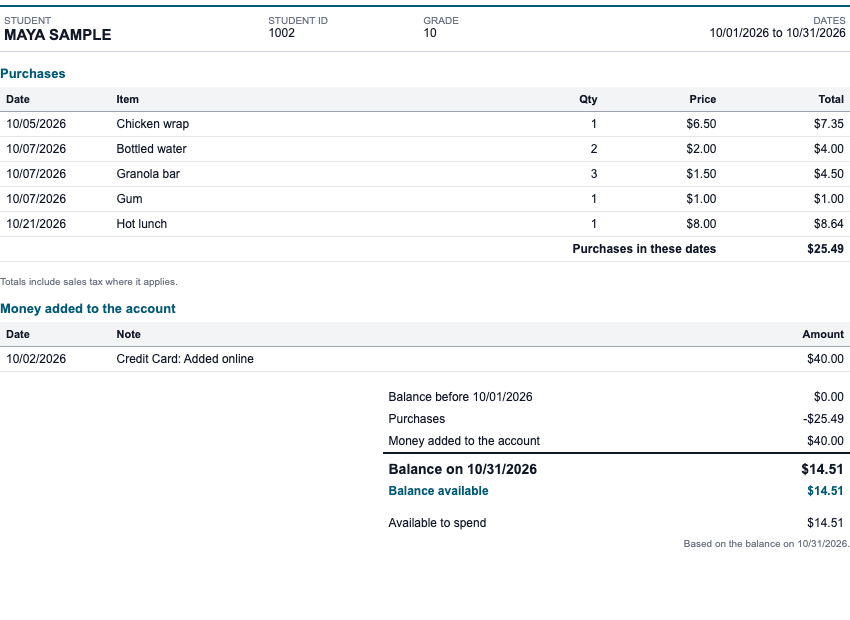Click the Item column header
The width and height of the screenshot is (850, 620).
(x=127, y=99)
